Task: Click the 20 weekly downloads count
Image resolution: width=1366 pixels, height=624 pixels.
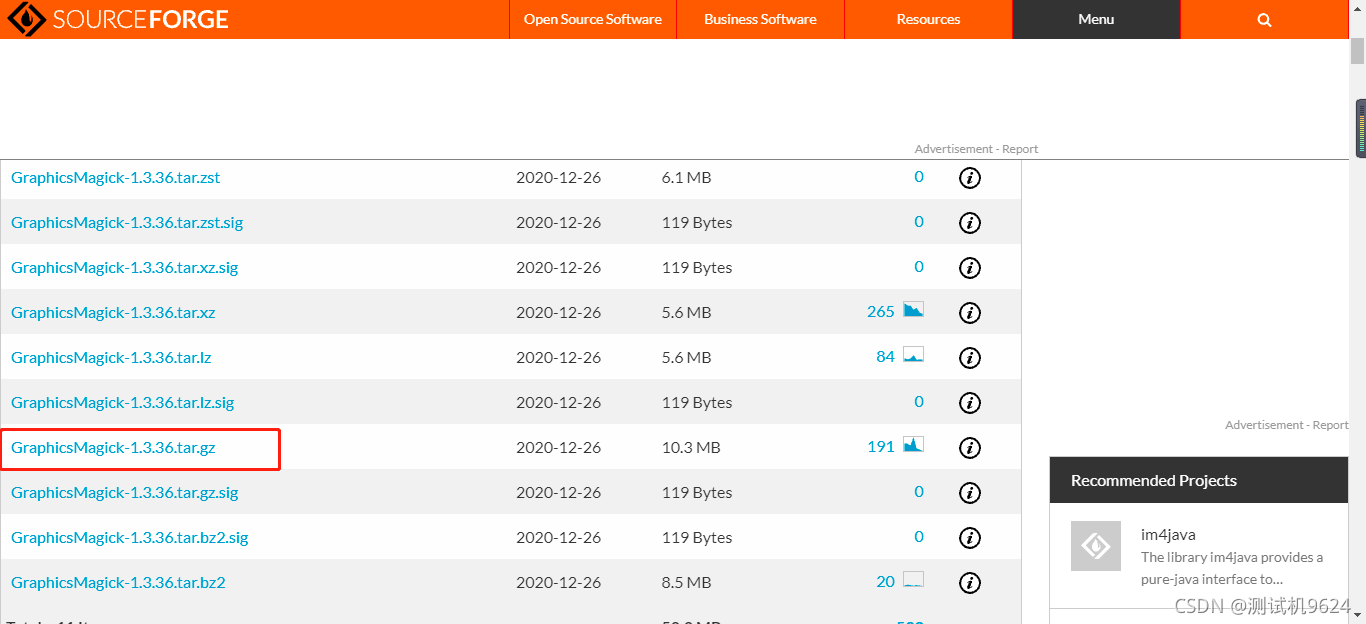Action: coord(885,582)
